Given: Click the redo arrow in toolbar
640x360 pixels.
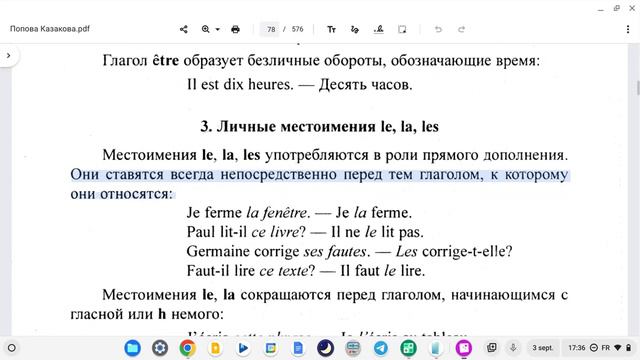Looking at the screenshot, I should 461,29.
